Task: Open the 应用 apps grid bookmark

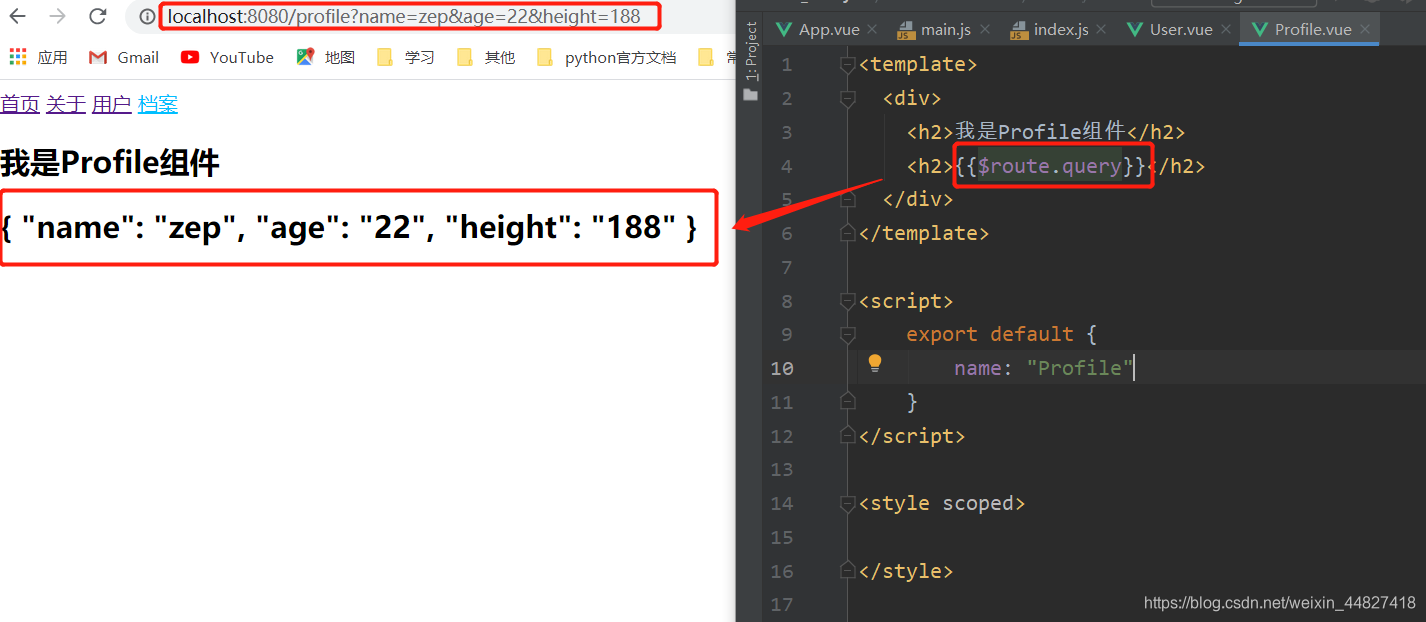Action: coord(38,57)
